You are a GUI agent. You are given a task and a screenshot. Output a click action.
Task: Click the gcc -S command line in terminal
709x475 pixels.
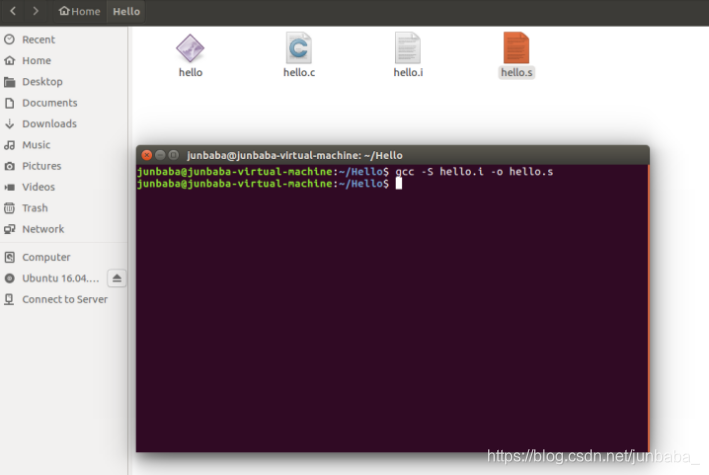point(474,172)
